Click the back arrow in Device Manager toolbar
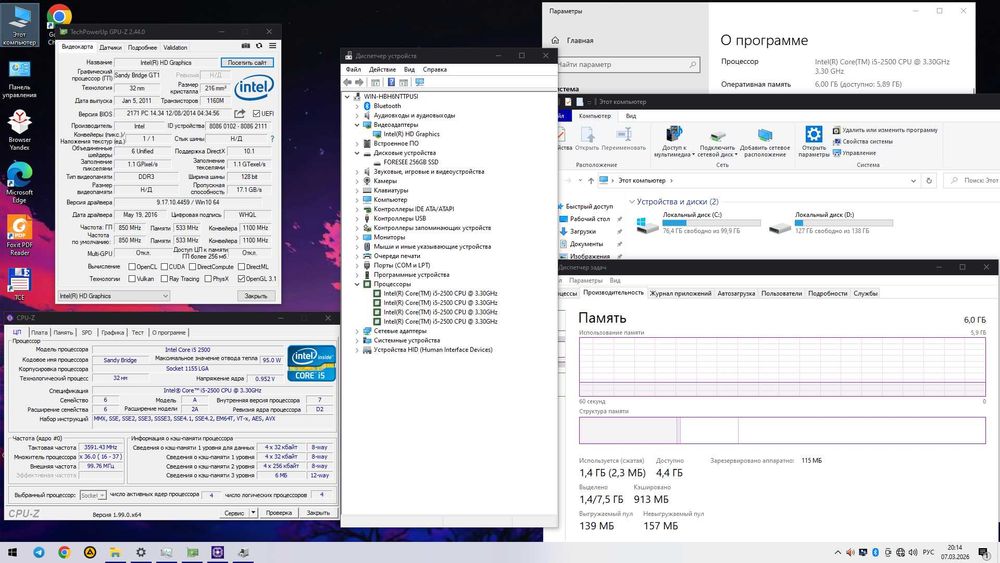This screenshot has width=1000, height=563. [x=348, y=82]
